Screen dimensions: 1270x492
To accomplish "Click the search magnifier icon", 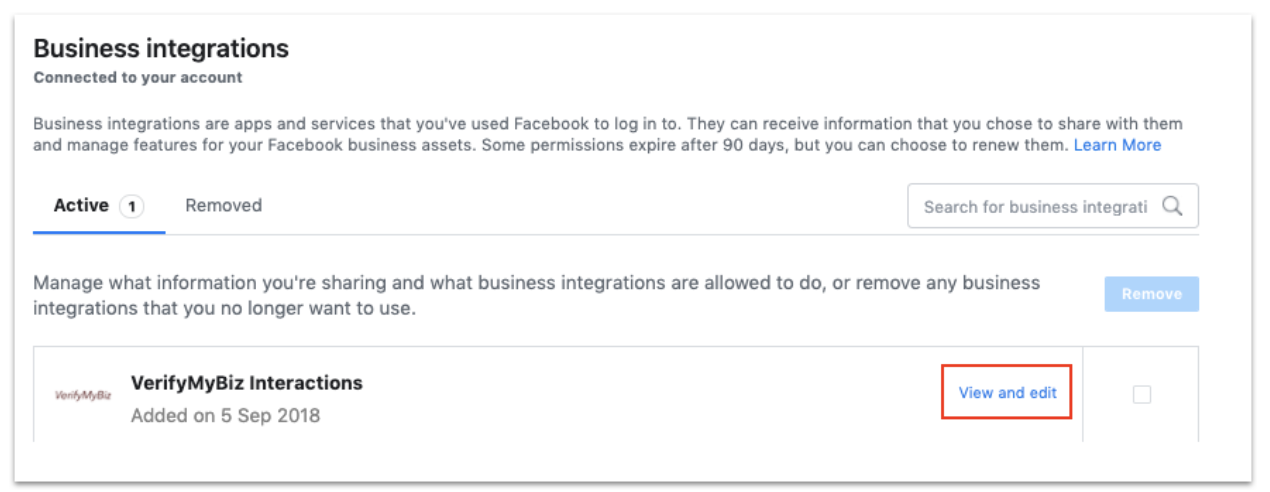I will coord(1172,206).
